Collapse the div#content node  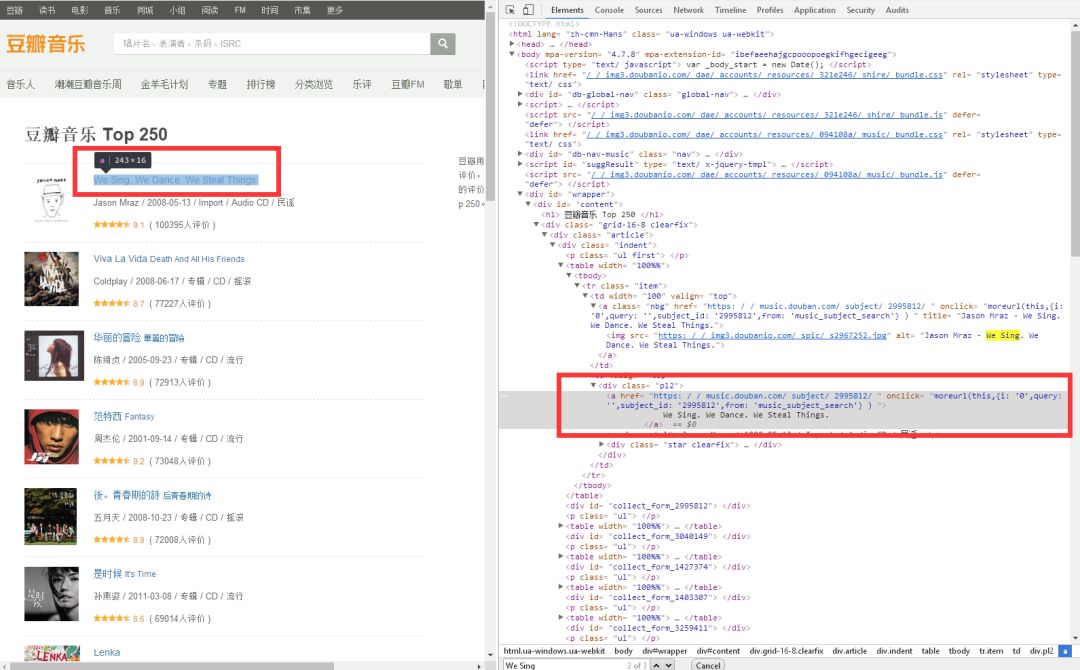point(528,204)
